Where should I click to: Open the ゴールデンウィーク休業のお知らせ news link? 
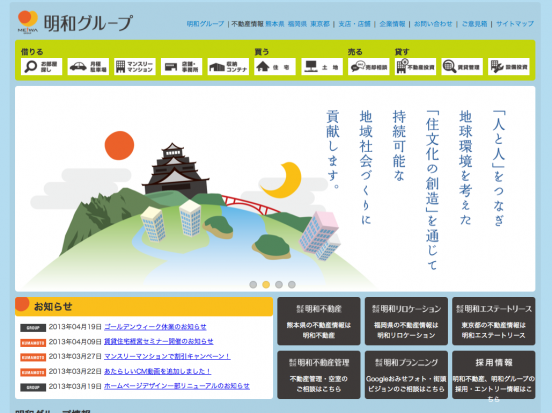[155, 327]
